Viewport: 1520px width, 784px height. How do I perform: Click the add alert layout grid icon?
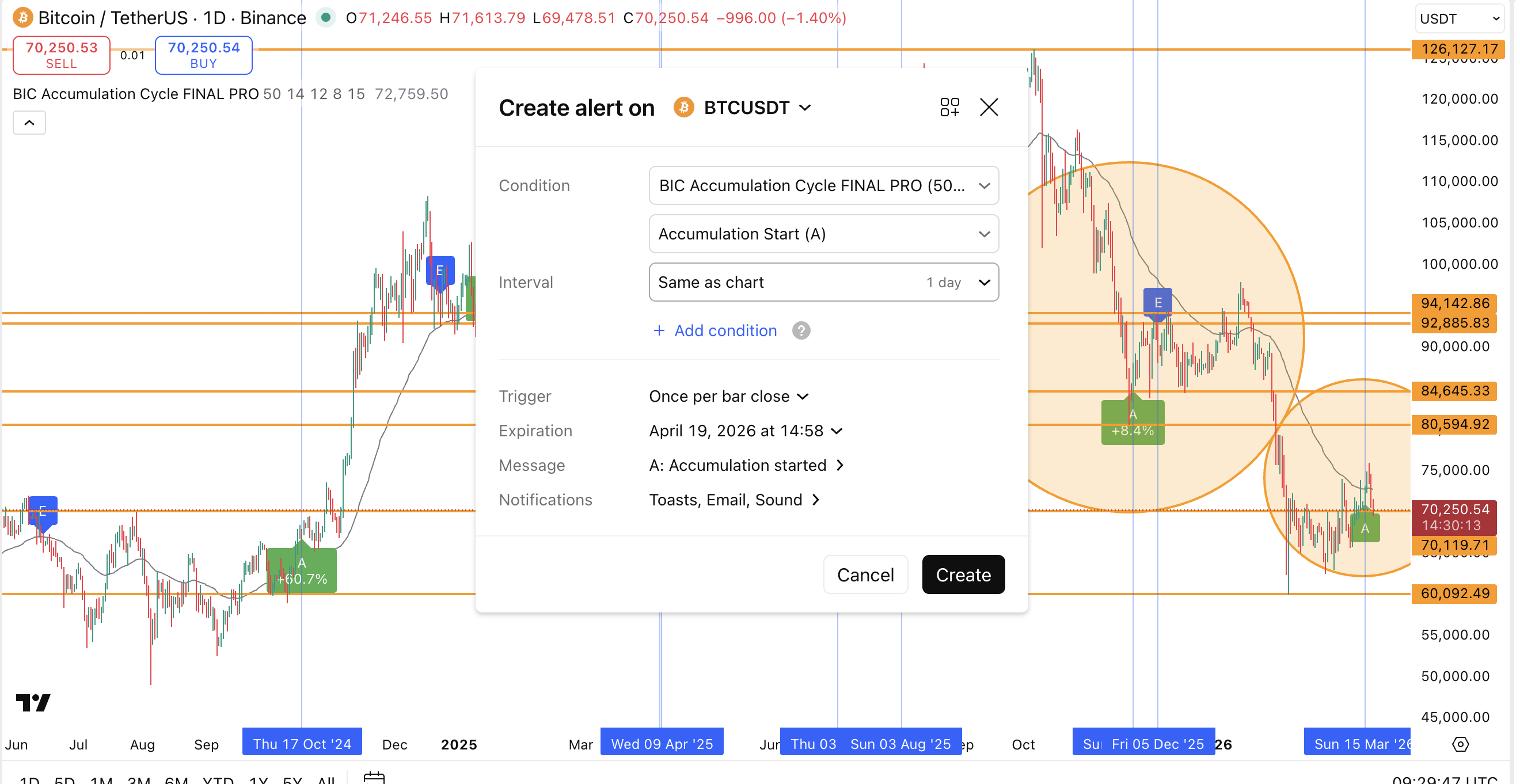point(949,108)
